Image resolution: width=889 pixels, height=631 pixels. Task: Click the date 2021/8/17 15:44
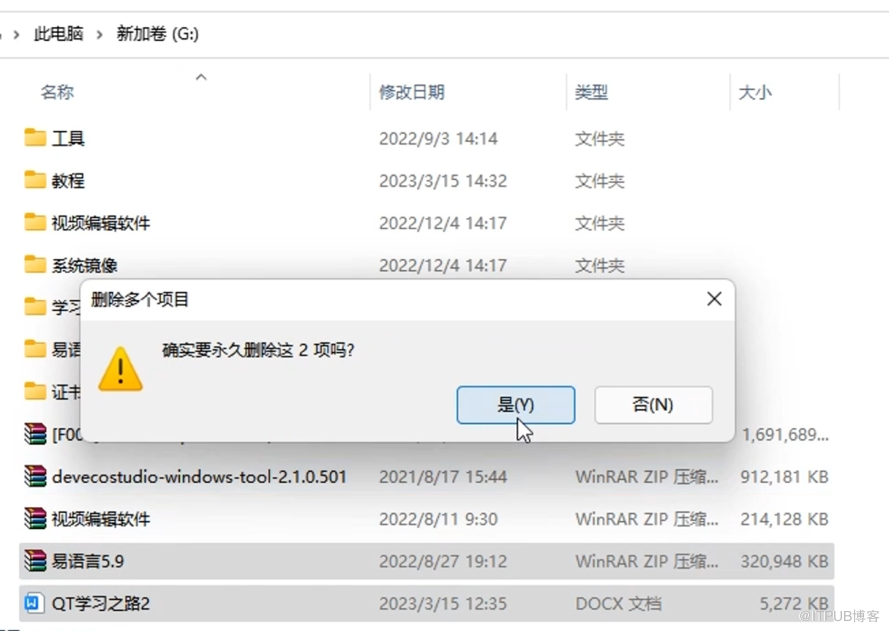pyautogui.click(x=443, y=477)
